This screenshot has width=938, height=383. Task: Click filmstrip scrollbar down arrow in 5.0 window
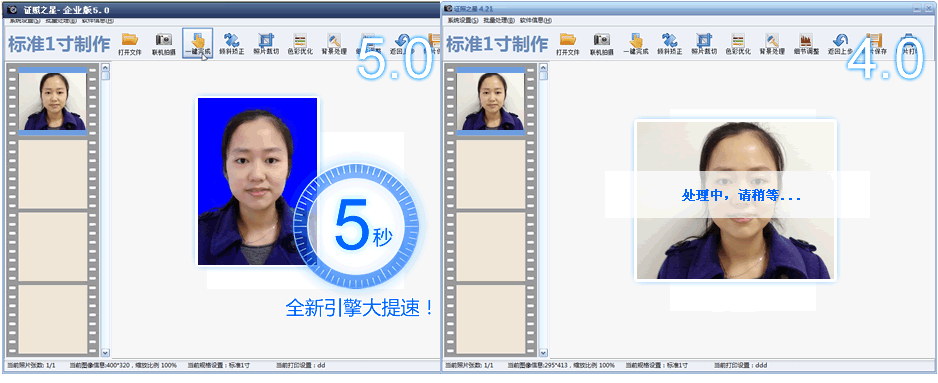(106, 353)
